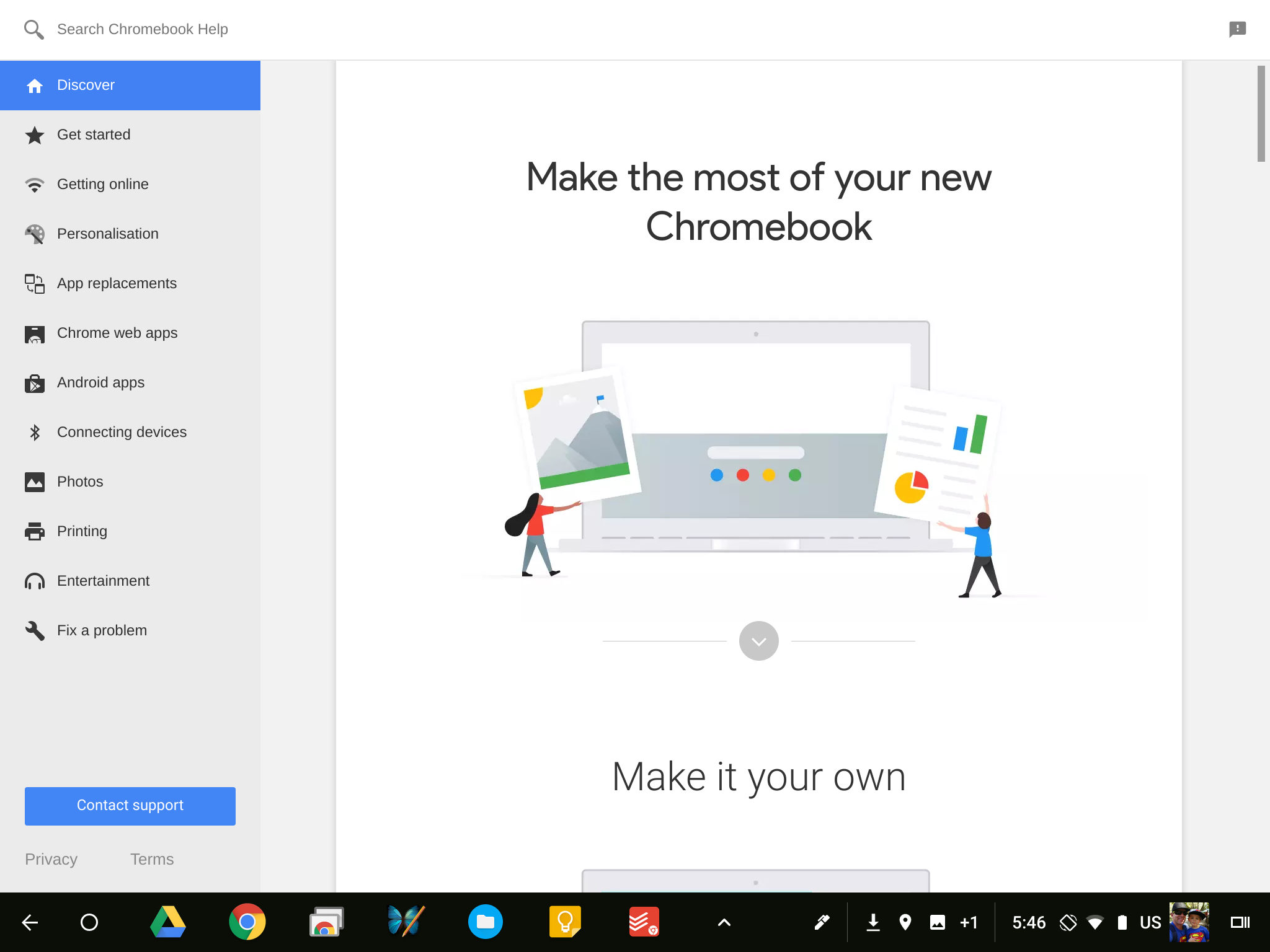
Task: Open Fix a problem topic
Action: pos(130,631)
